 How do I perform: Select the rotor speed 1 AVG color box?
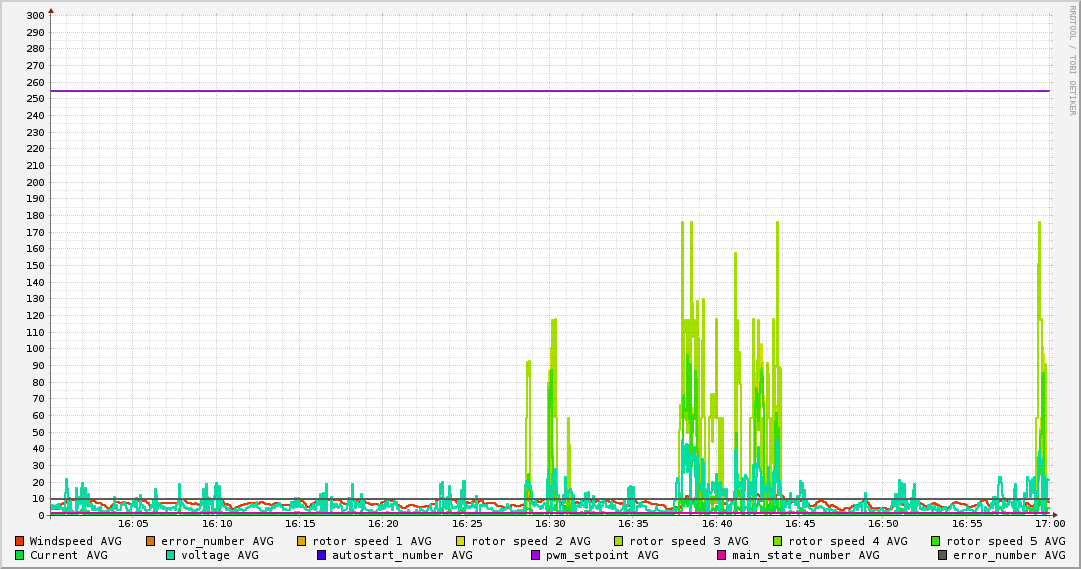(x=301, y=541)
